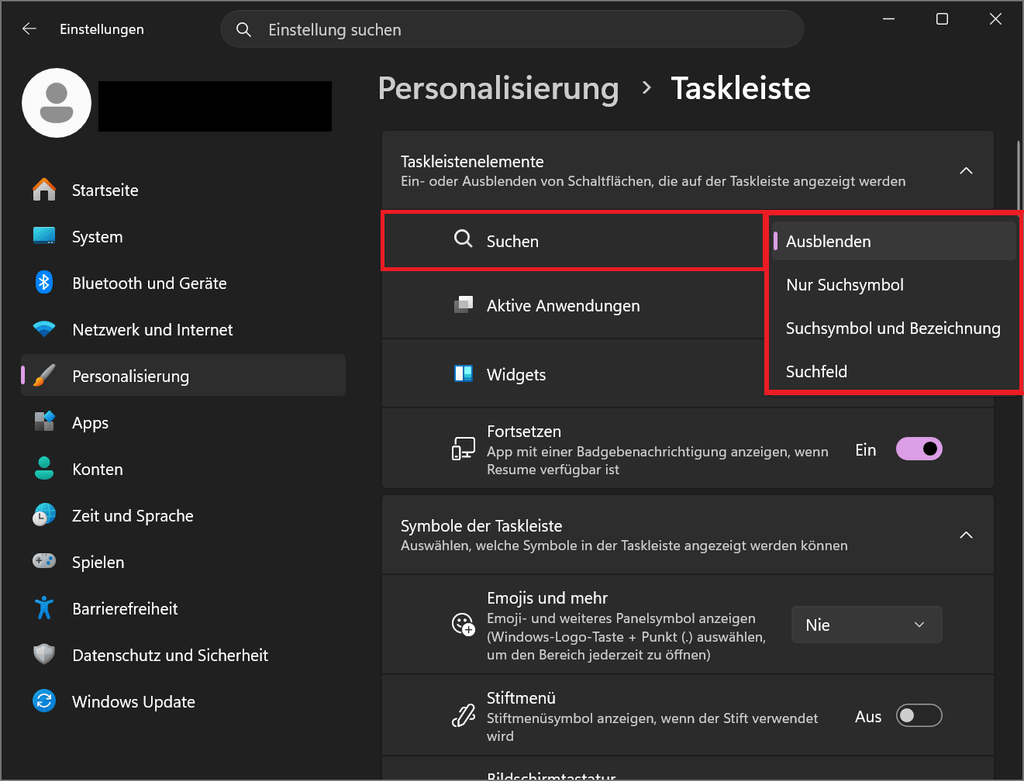Click the Emojis und mehr smiley icon
This screenshot has height=781, width=1024.
[463, 625]
